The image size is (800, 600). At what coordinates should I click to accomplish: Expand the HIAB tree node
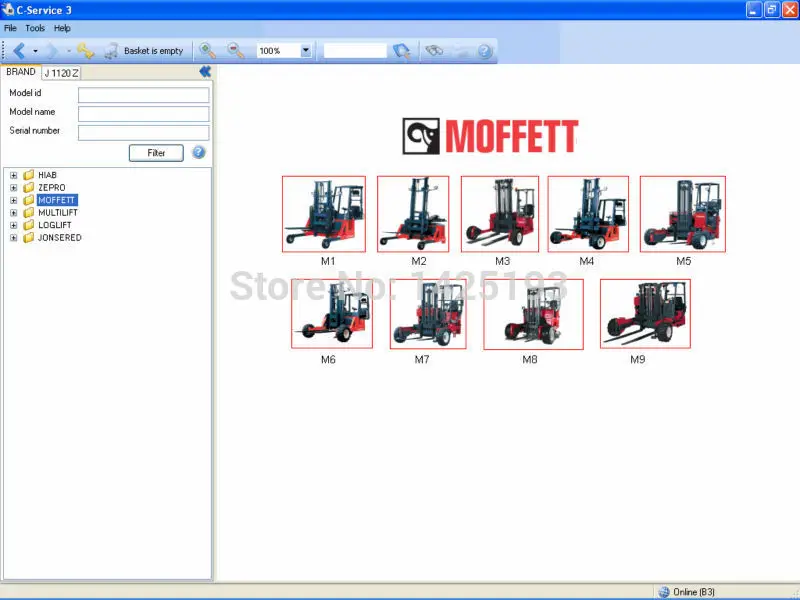click(x=12, y=174)
